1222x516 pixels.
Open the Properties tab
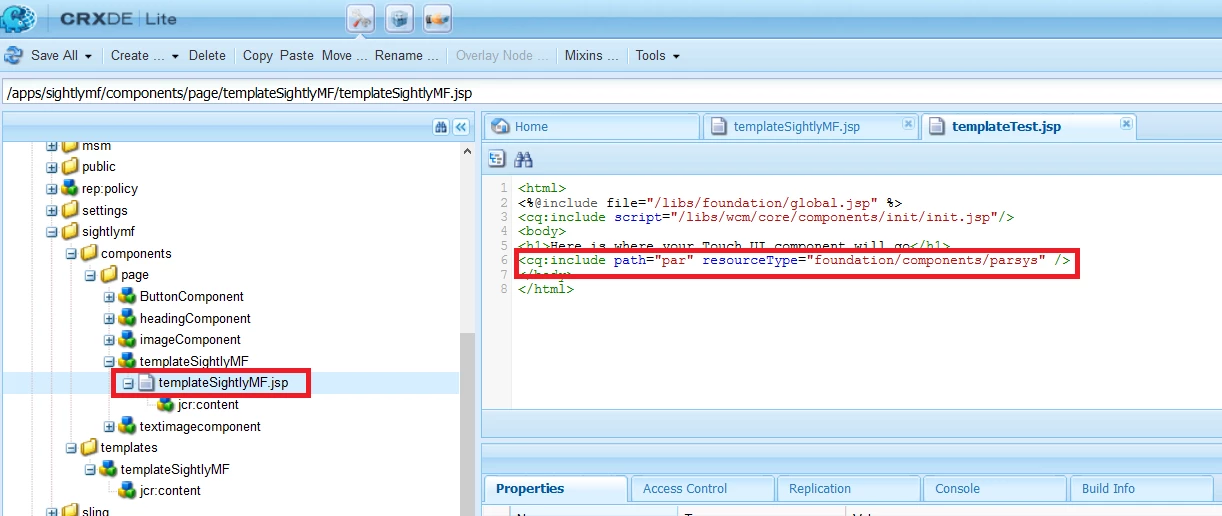pyautogui.click(x=556, y=489)
